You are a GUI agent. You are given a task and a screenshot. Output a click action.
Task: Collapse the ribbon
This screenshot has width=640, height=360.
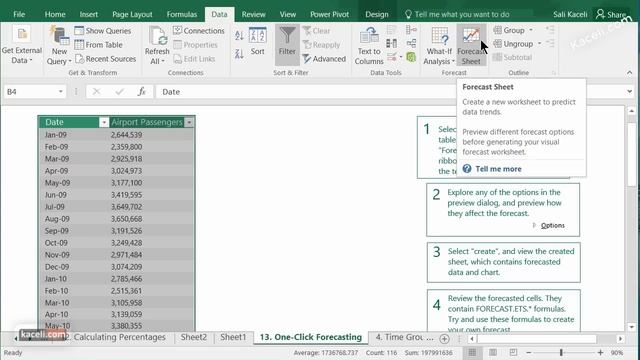(x=629, y=73)
